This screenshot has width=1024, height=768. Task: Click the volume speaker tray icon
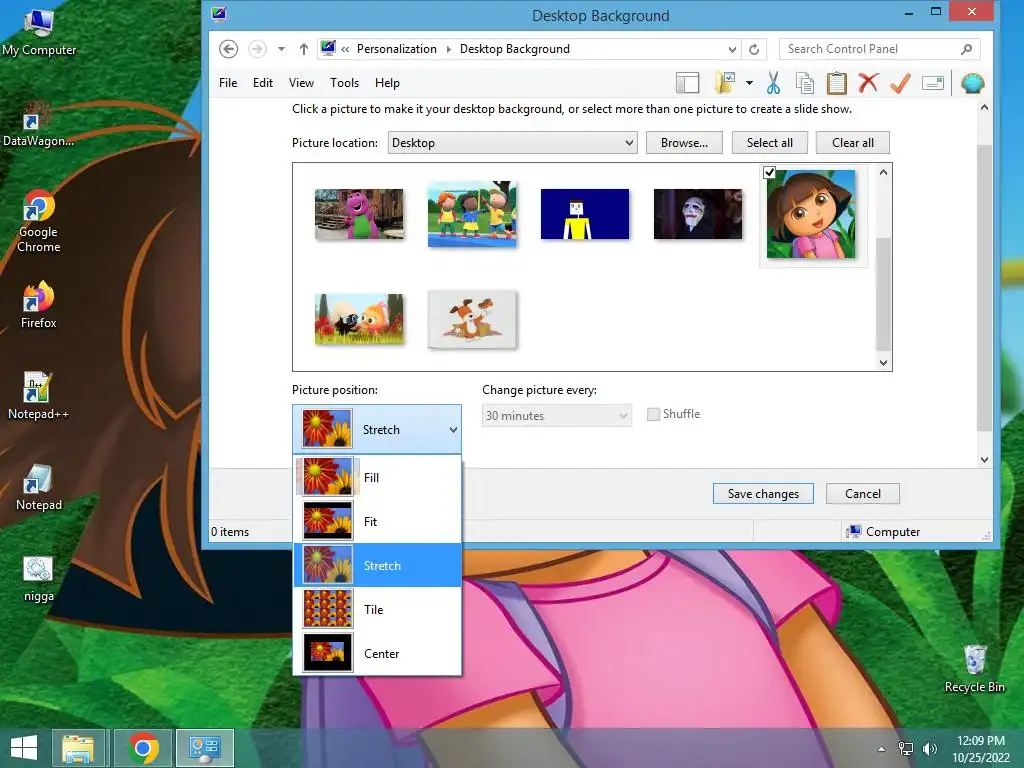click(930, 748)
